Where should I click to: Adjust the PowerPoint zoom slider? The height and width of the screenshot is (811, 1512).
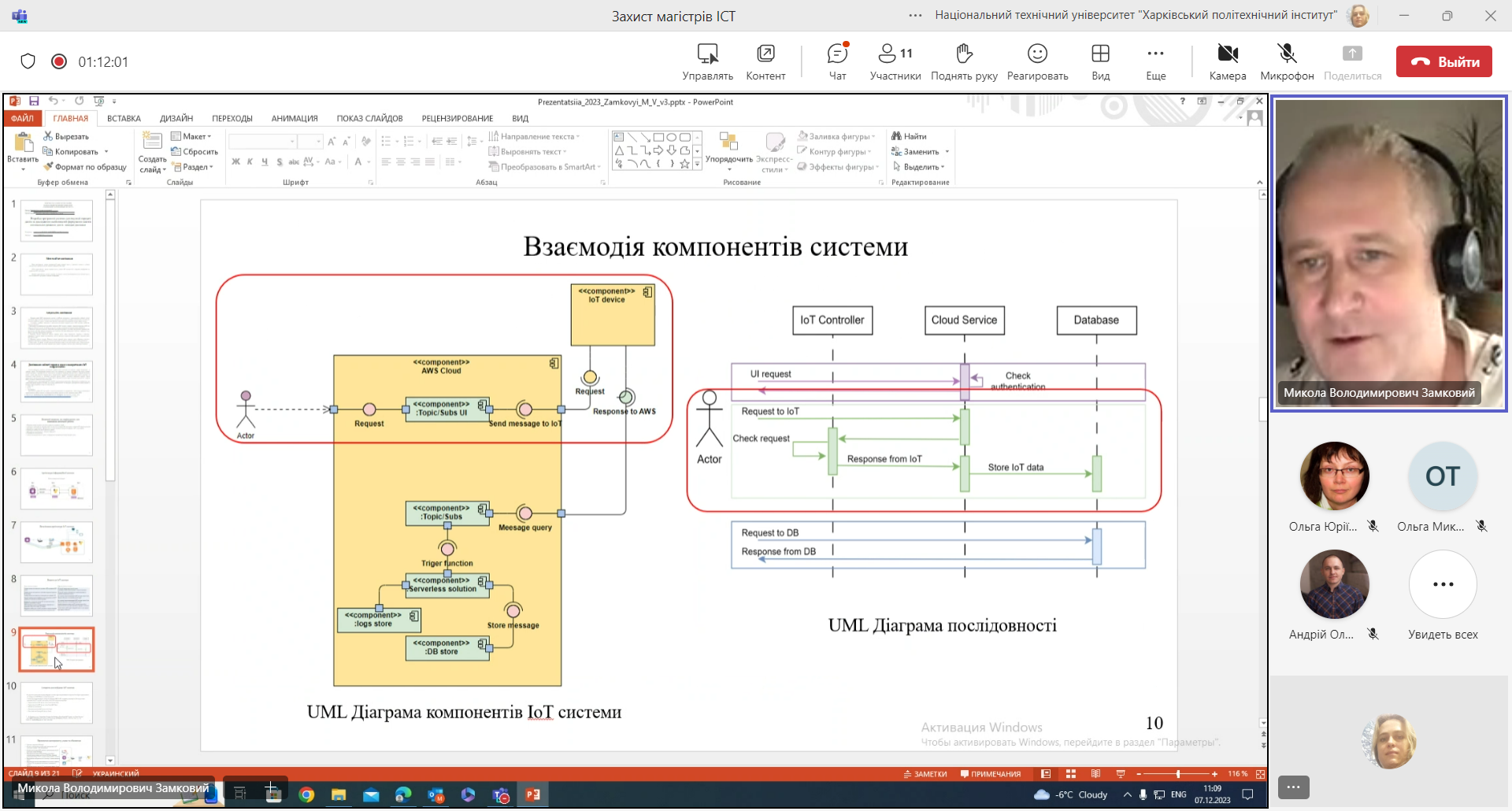click(1177, 774)
